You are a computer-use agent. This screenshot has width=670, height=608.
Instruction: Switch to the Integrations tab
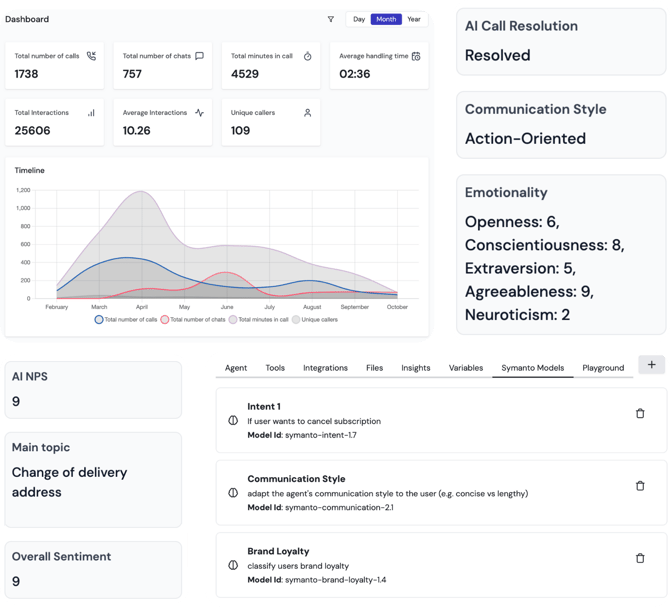point(325,368)
